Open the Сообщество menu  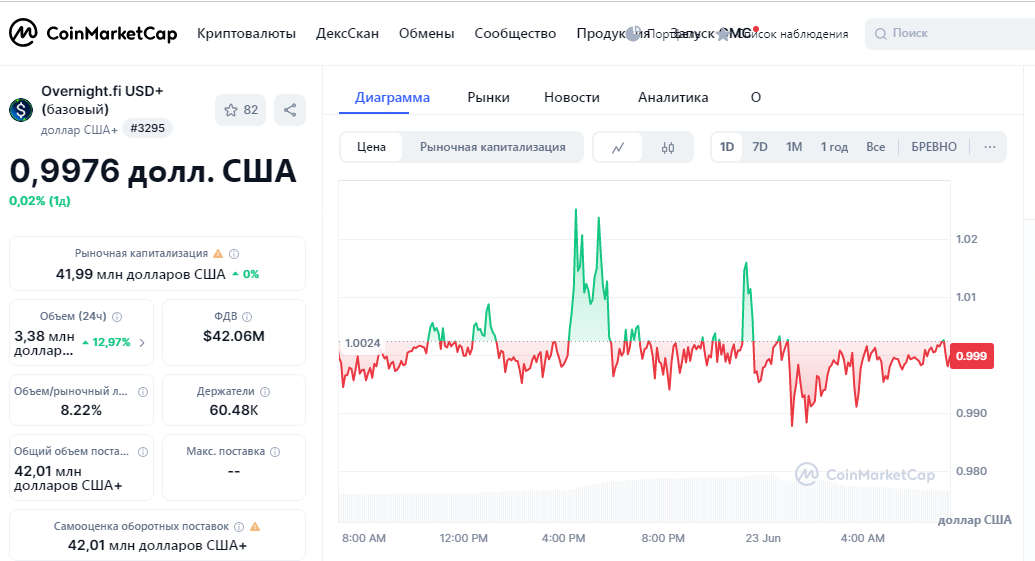[515, 34]
